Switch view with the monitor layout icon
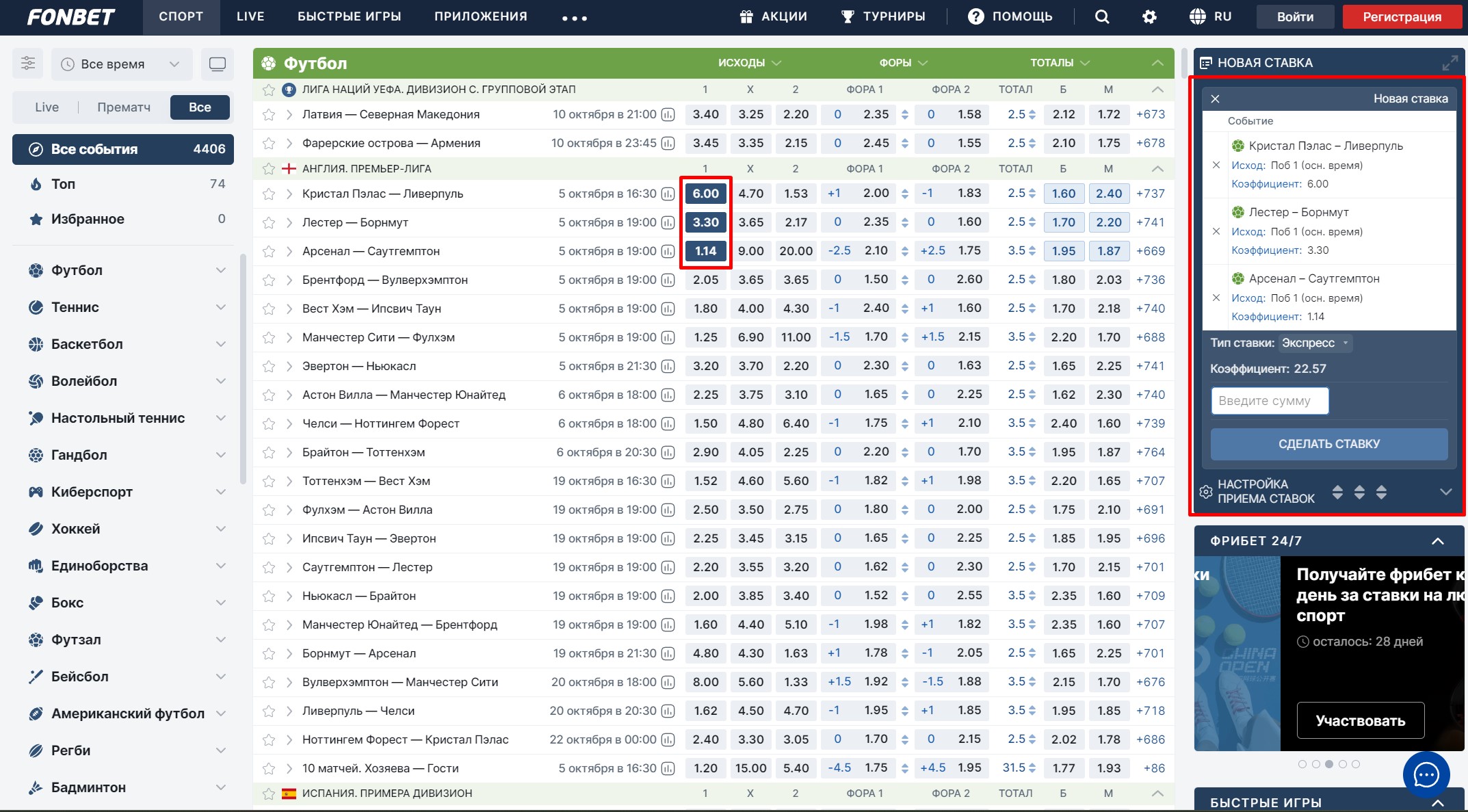Image resolution: width=1468 pixels, height=812 pixels. tap(218, 64)
